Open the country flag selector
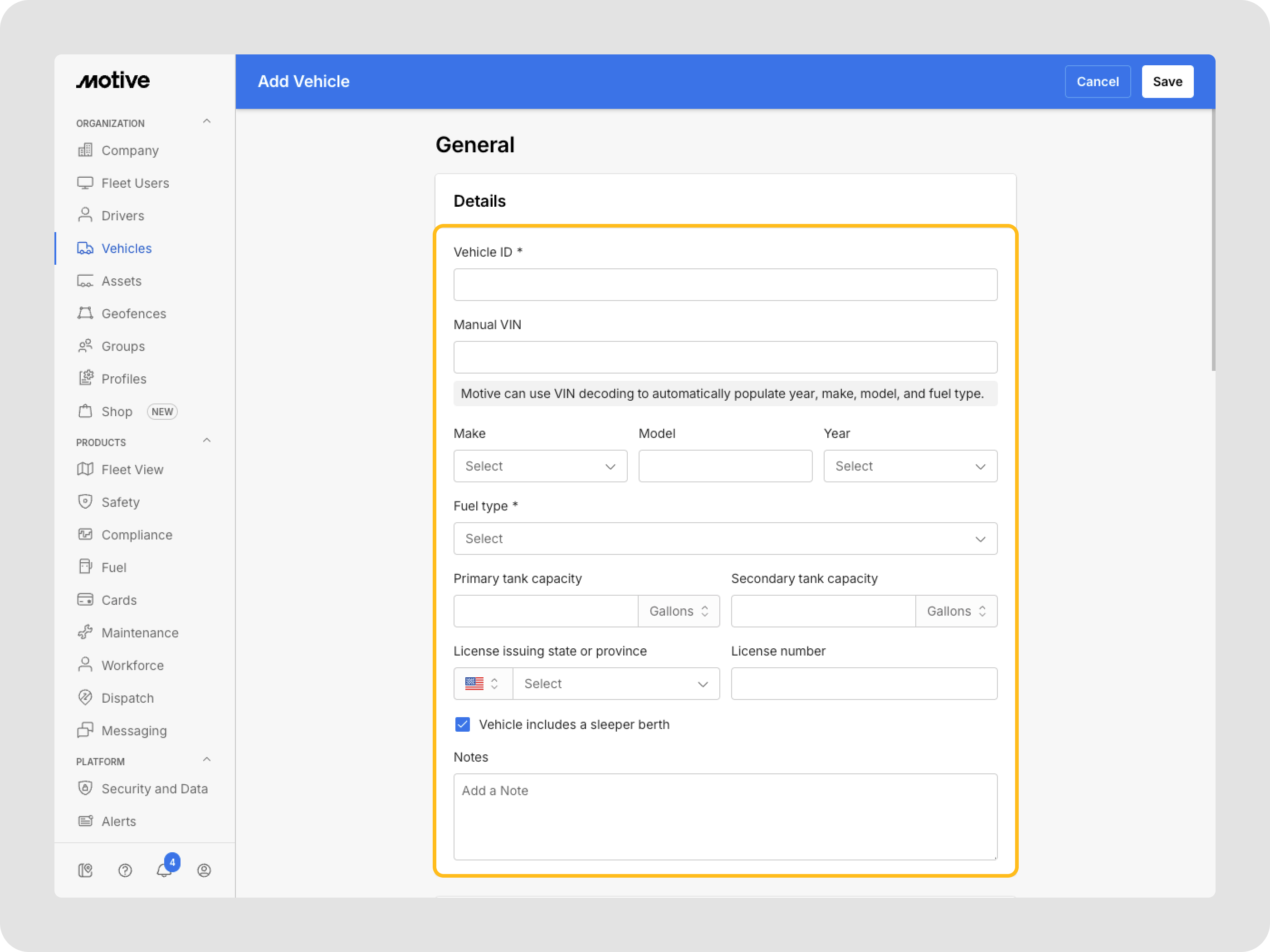This screenshot has width=1270, height=952. [482, 684]
